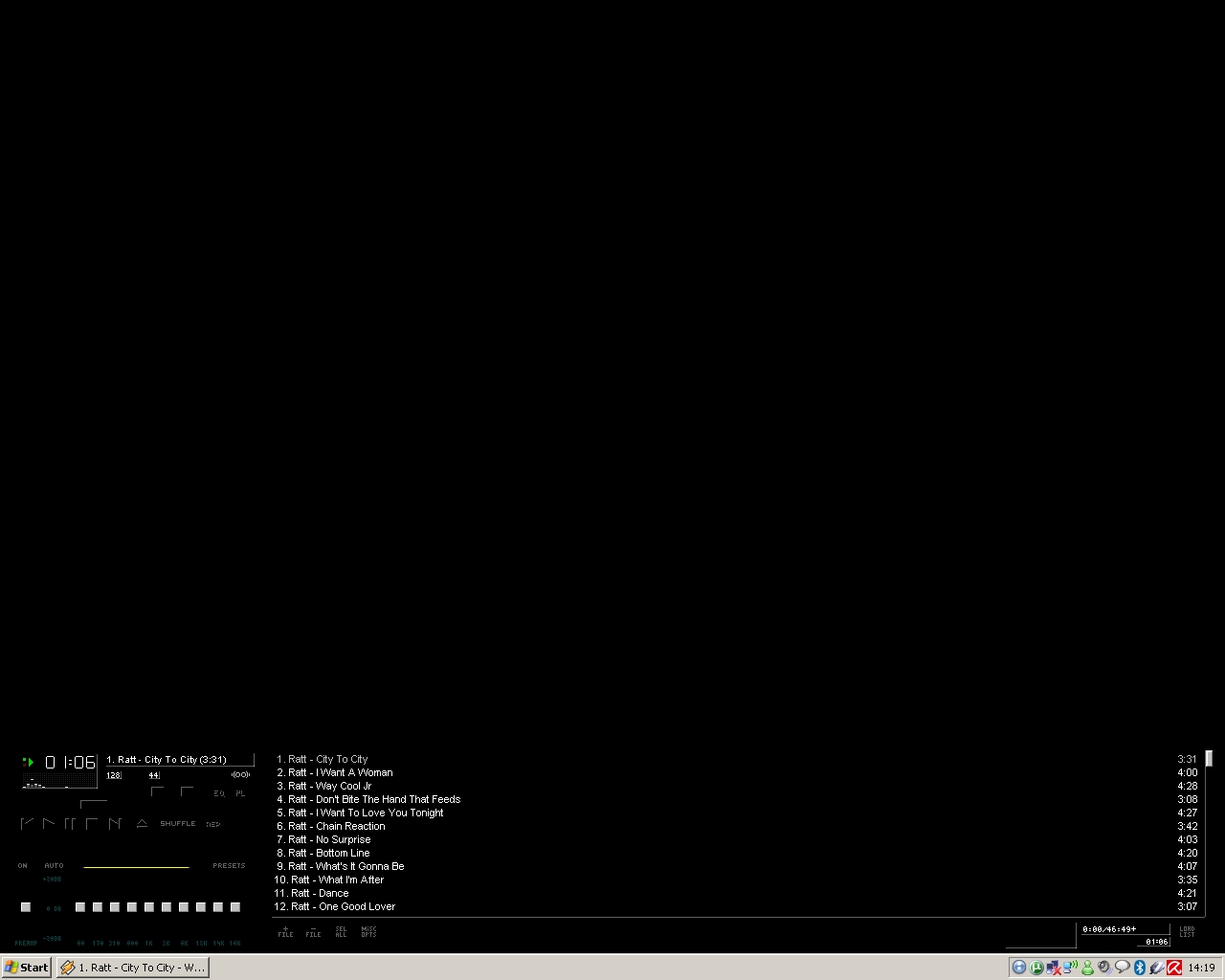
Task: Click the Winamp taskbar button
Action: coord(132,968)
